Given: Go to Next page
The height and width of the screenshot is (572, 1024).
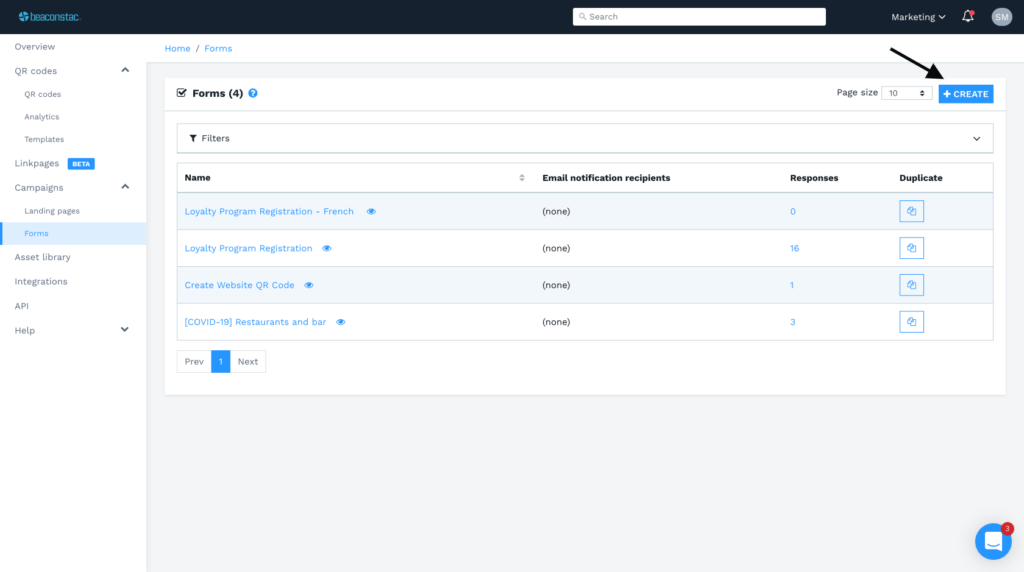Looking at the screenshot, I should [248, 361].
